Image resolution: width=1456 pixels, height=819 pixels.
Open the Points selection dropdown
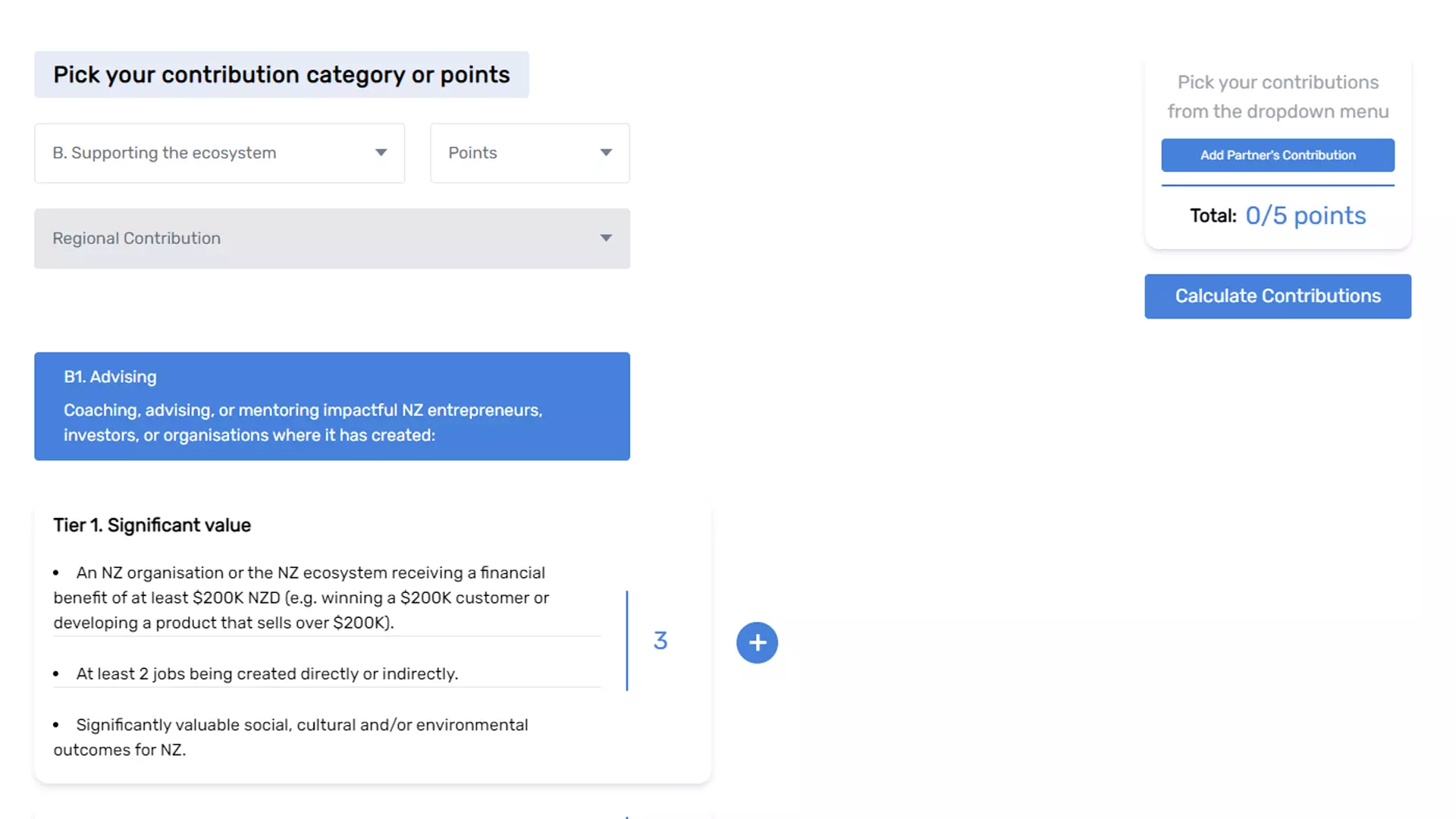[x=529, y=153]
